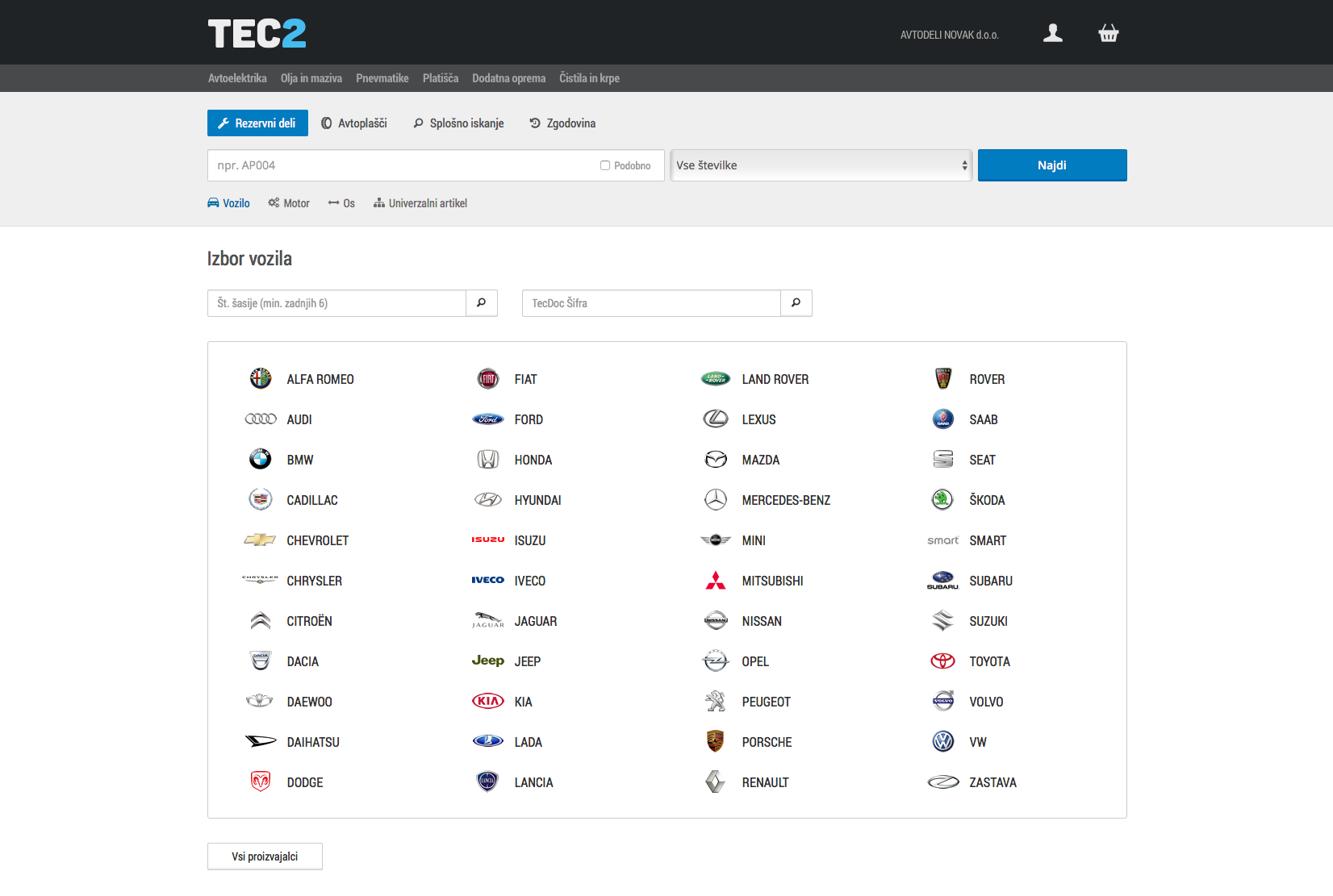Select DAIHATSU manufacturer link

tap(313, 742)
